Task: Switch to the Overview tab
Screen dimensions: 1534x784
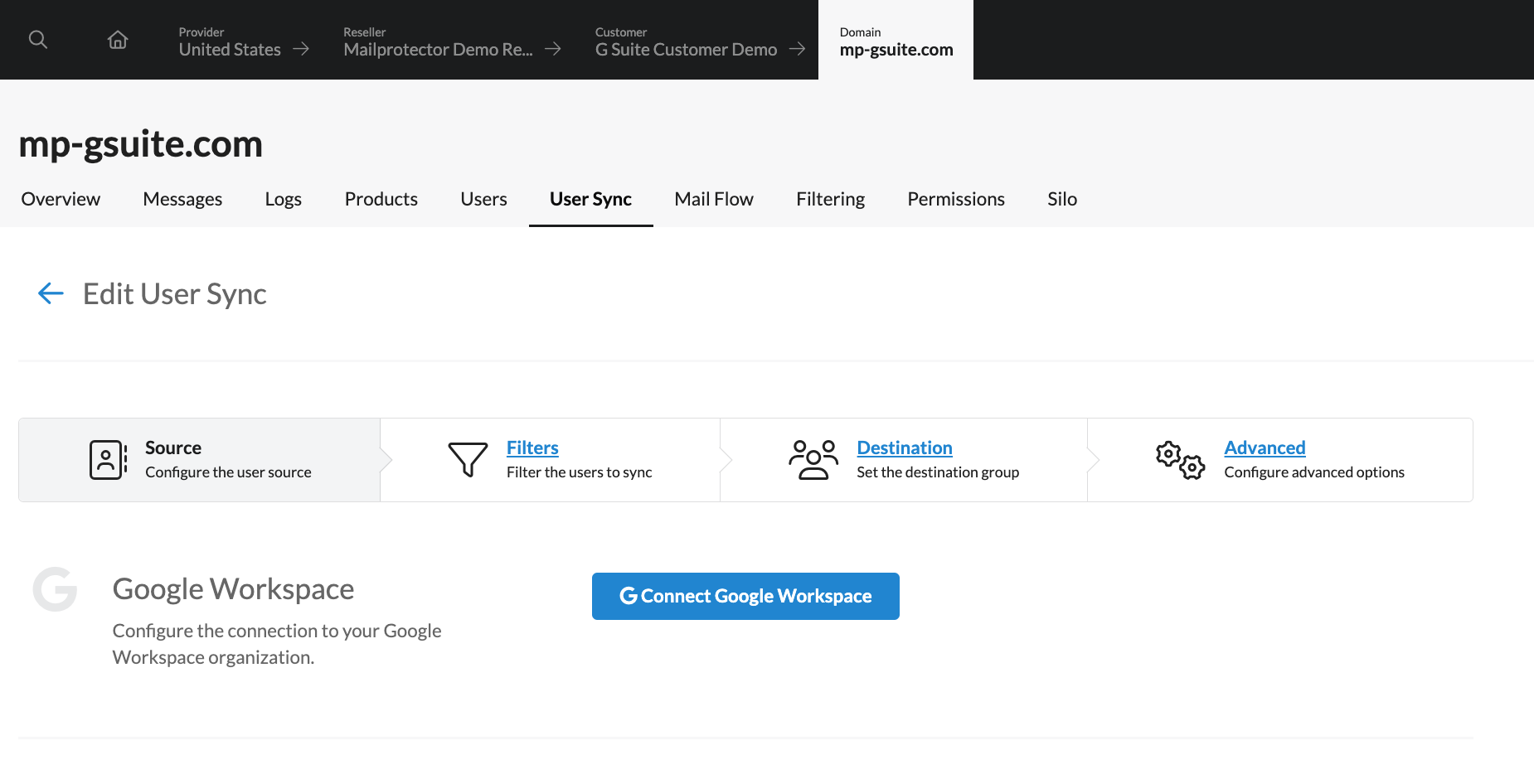Action: (61, 199)
